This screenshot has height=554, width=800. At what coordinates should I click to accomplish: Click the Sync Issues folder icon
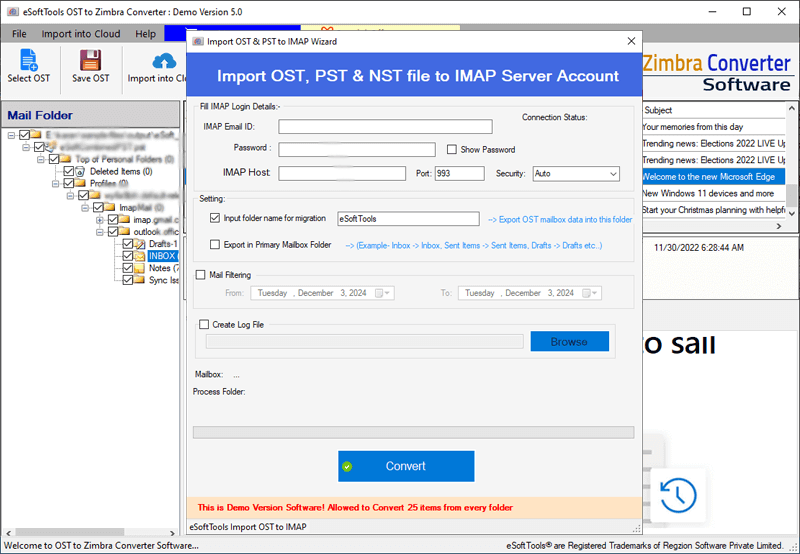click(139, 280)
